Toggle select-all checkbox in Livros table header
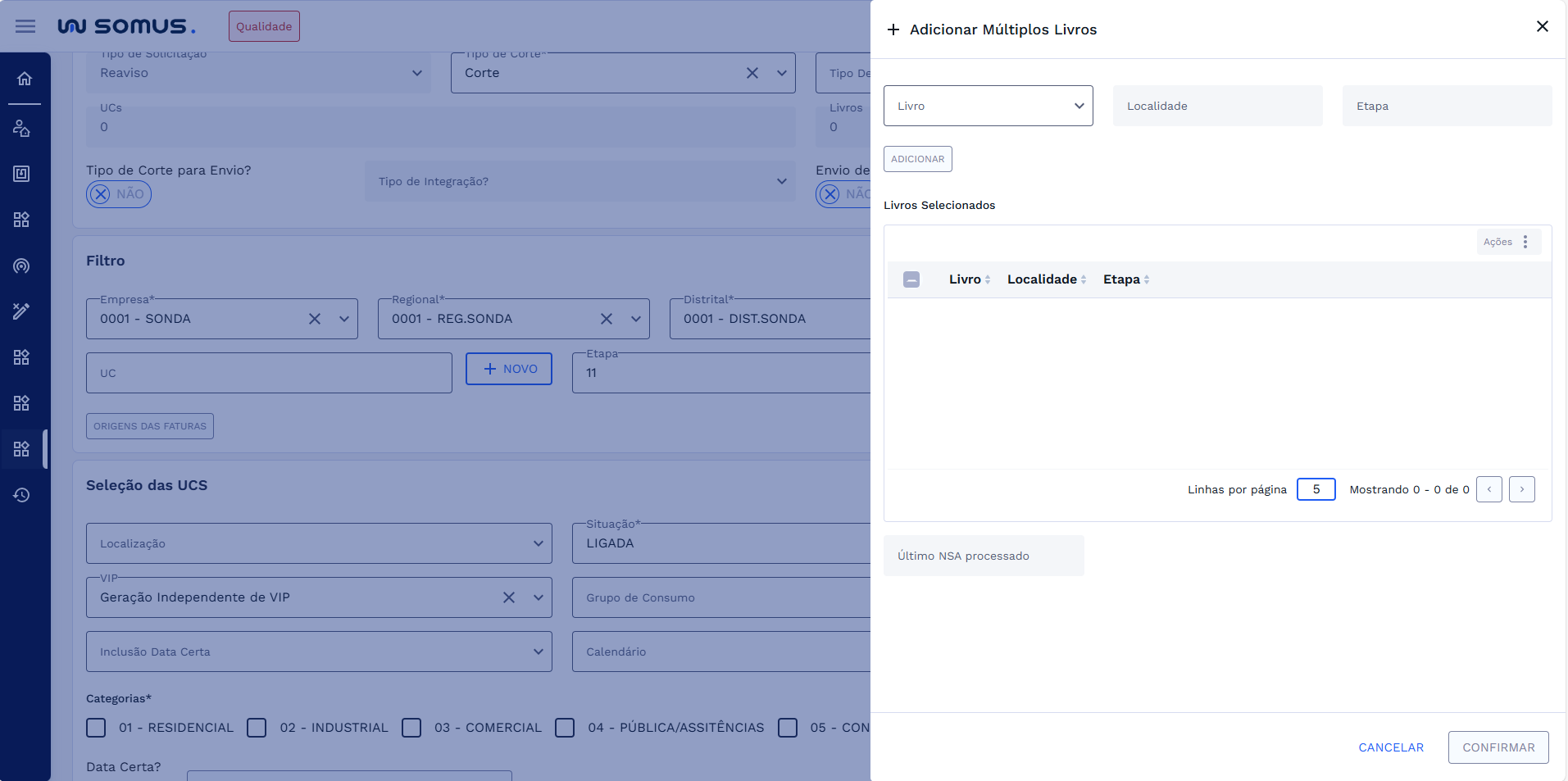Image resolution: width=1568 pixels, height=781 pixels. (x=911, y=279)
